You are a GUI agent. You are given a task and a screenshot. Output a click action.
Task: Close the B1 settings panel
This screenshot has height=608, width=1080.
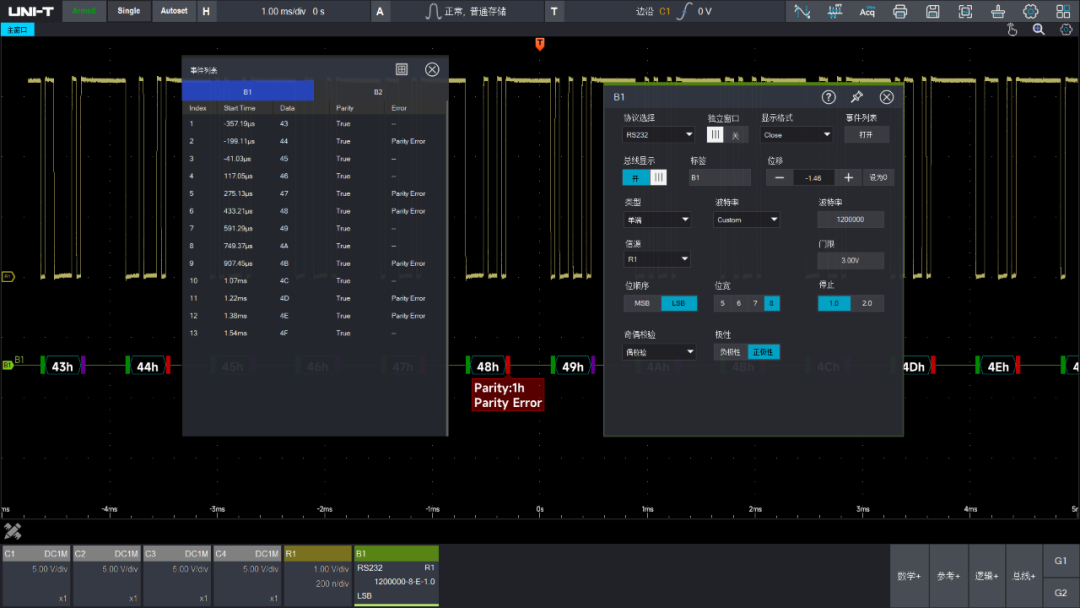(x=886, y=97)
